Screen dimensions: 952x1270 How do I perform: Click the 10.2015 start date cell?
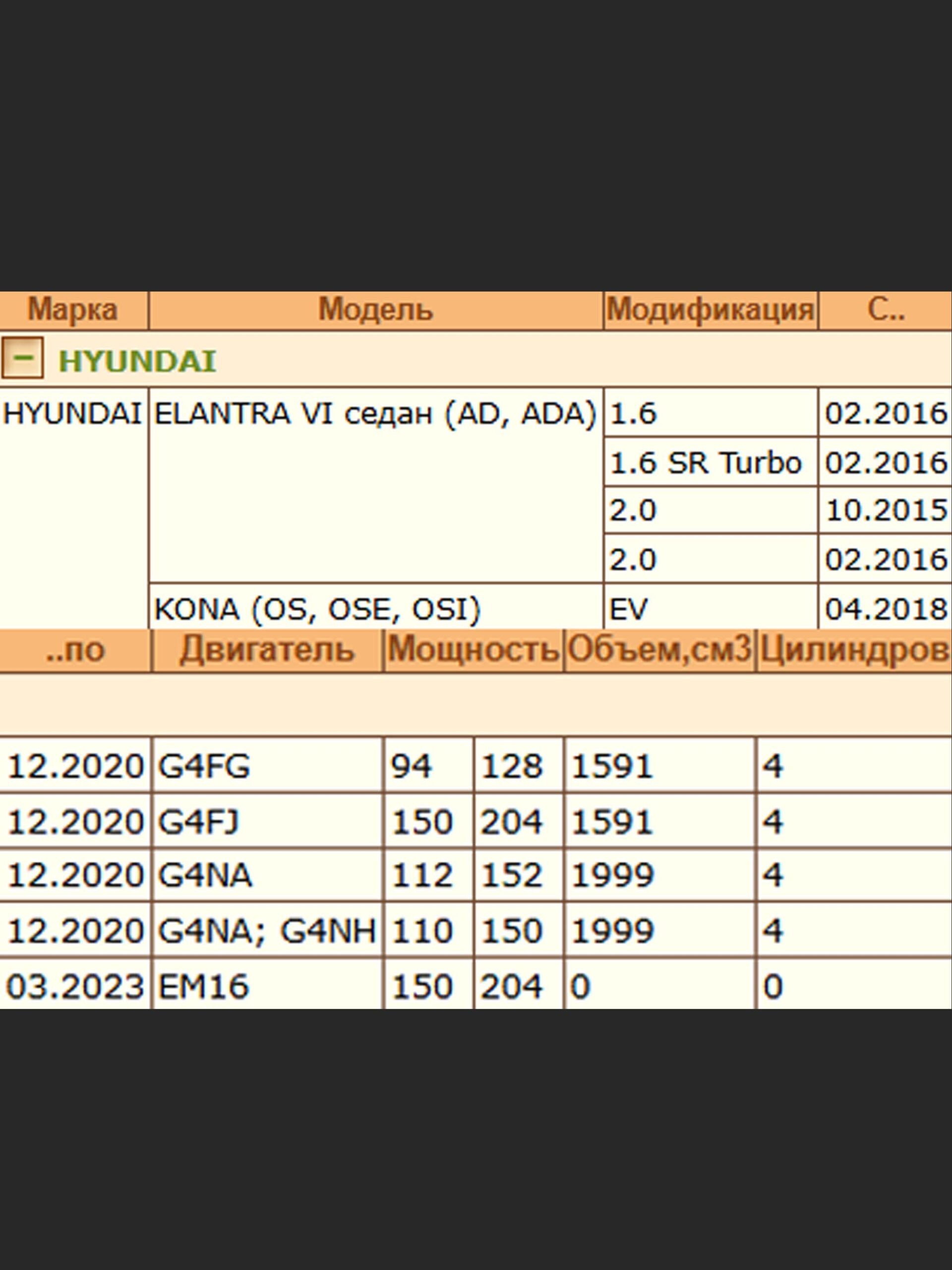coord(885,510)
